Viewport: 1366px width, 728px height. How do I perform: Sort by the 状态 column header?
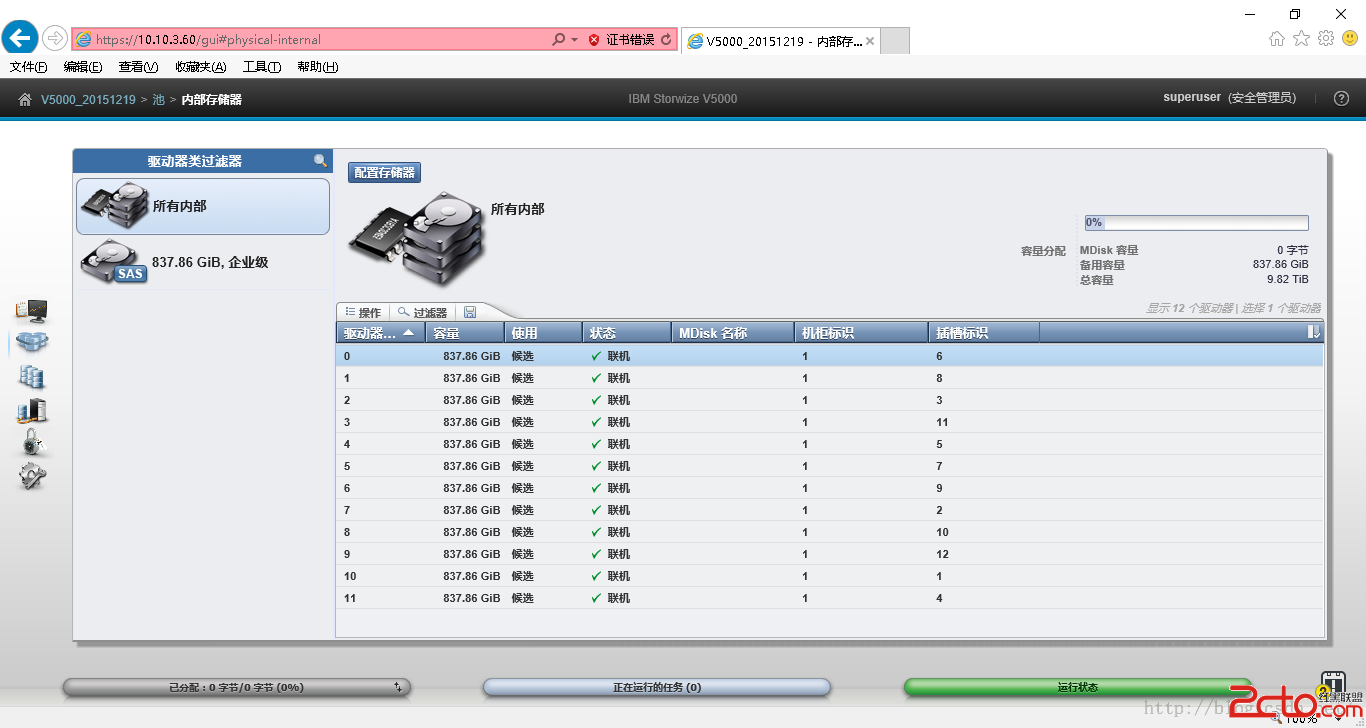coord(626,333)
